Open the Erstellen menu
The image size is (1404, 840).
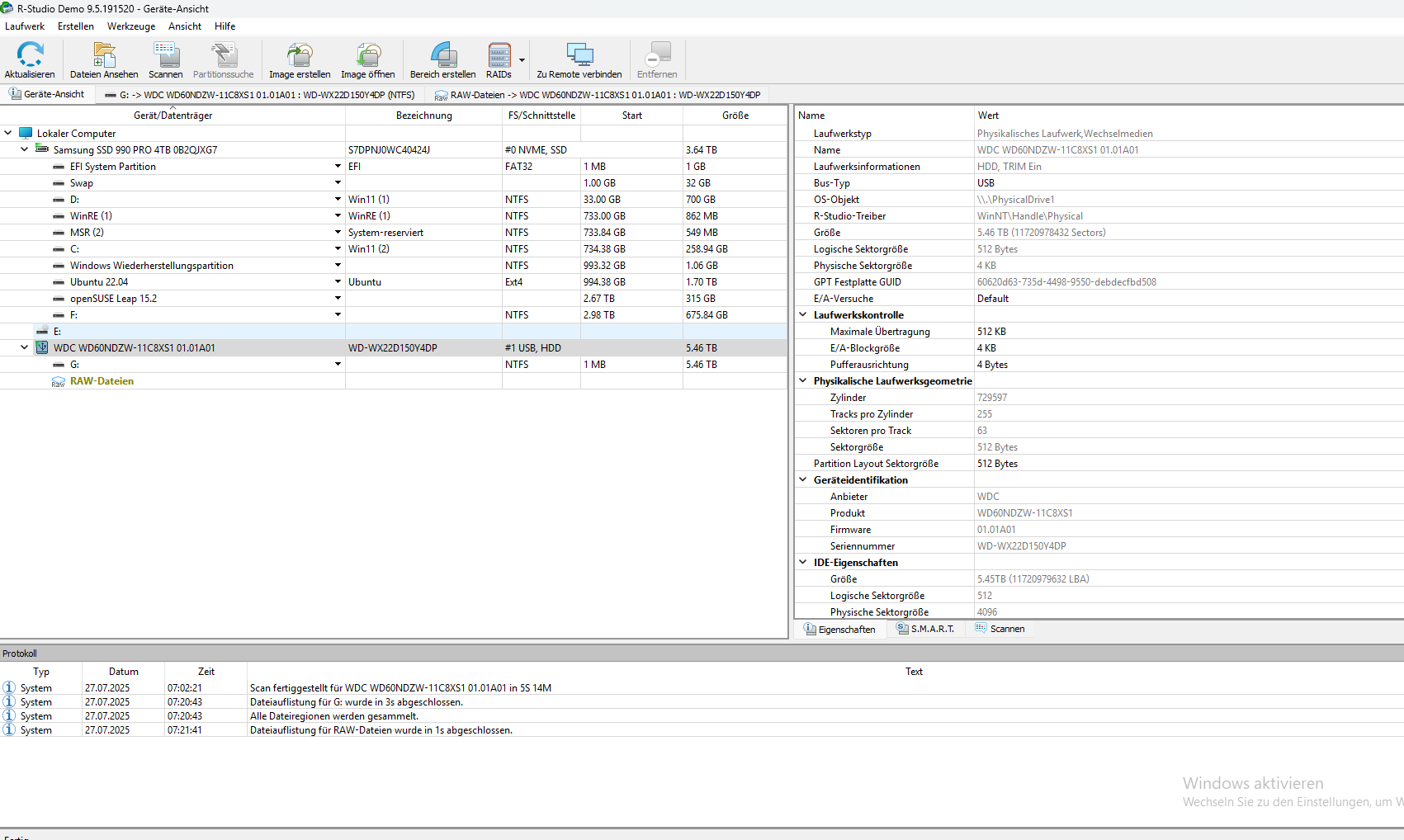(x=76, y=26)
